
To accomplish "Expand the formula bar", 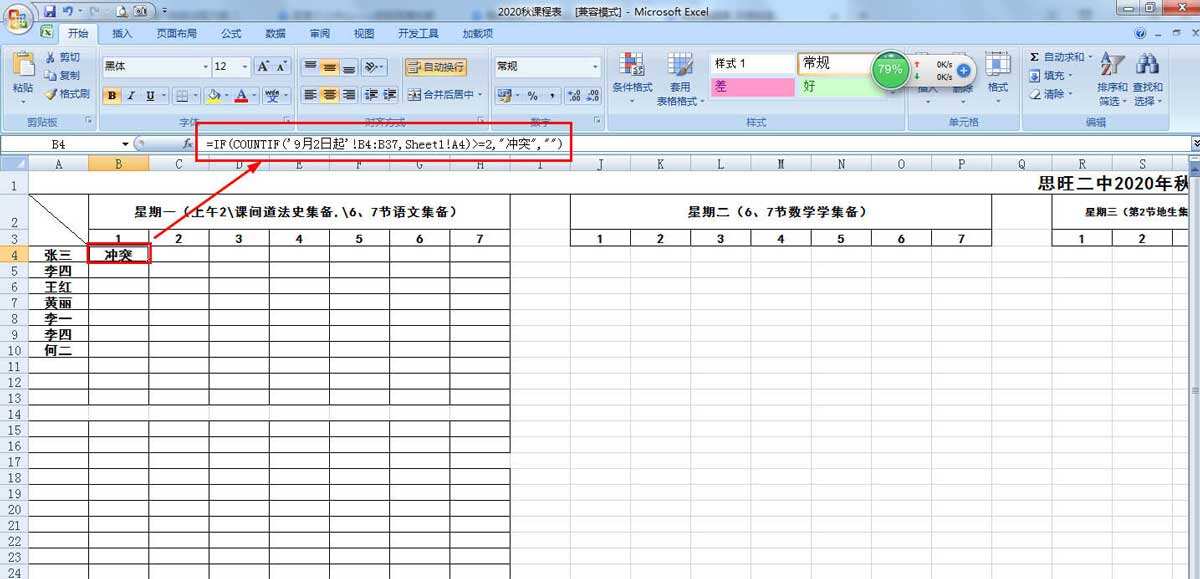I will (x=1194, y=144).
